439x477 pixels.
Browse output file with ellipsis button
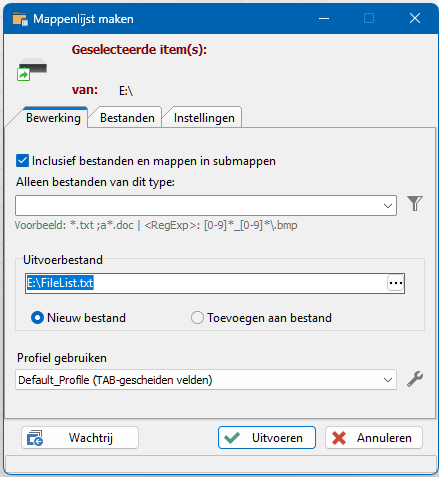point(396,283)
